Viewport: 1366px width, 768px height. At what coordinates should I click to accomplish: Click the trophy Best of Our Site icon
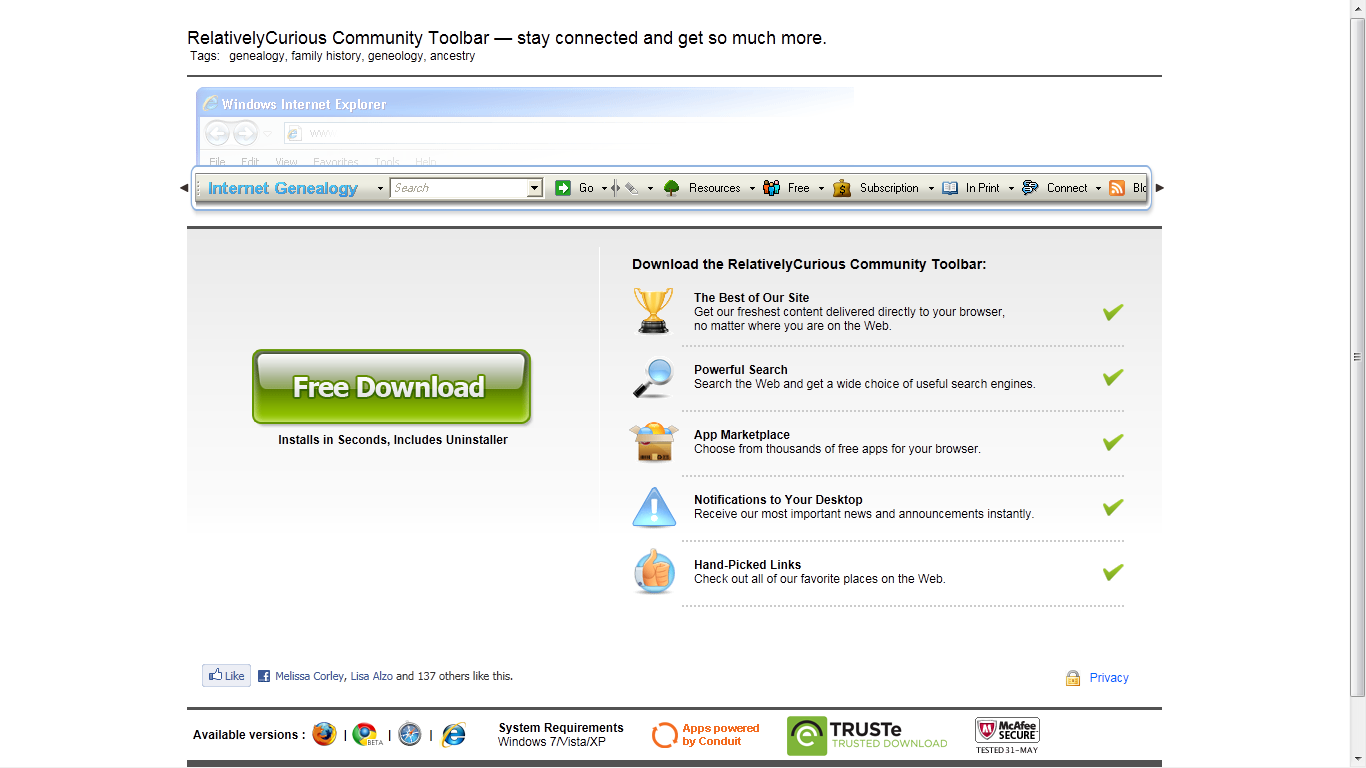(654, 310)
